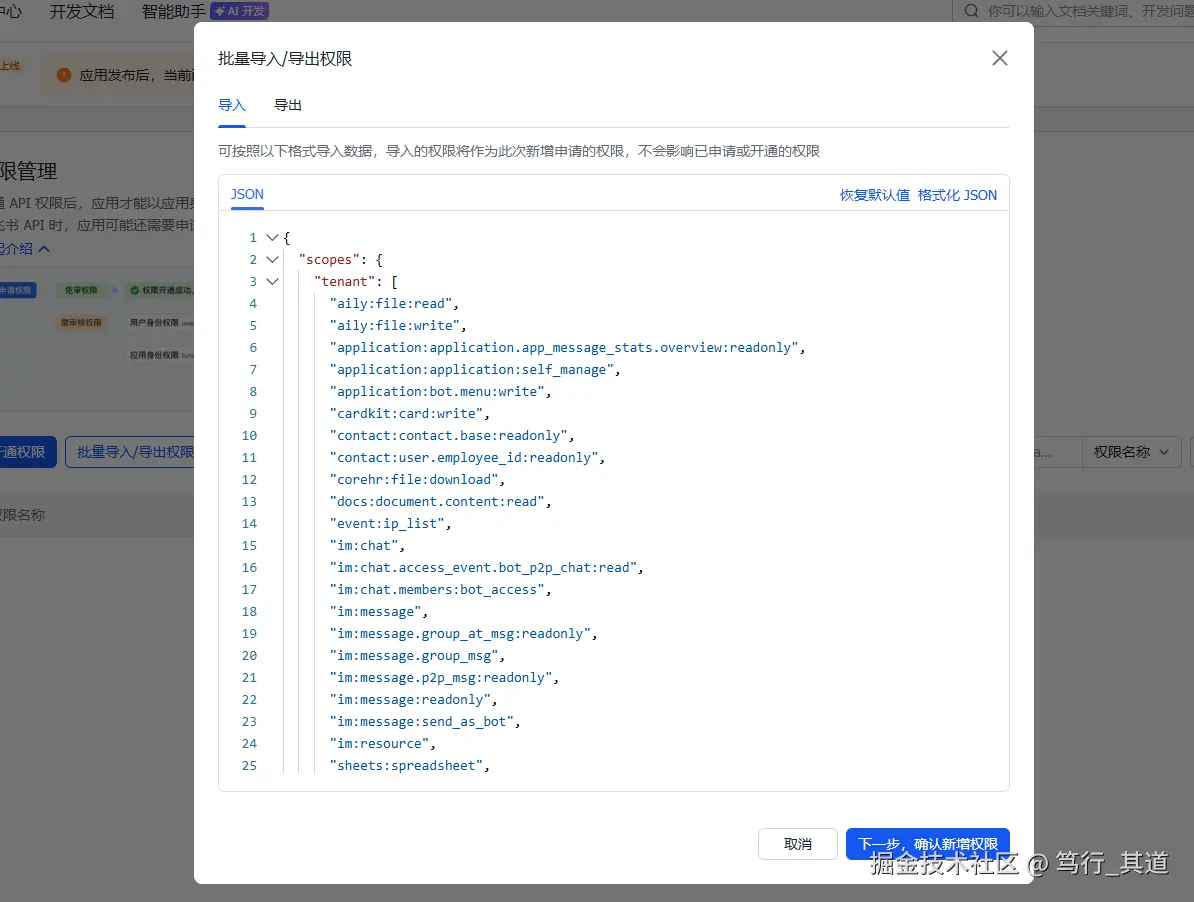Click 格式化 JSON to format the code
This screenshot has height=902, width=1194.
957,194
